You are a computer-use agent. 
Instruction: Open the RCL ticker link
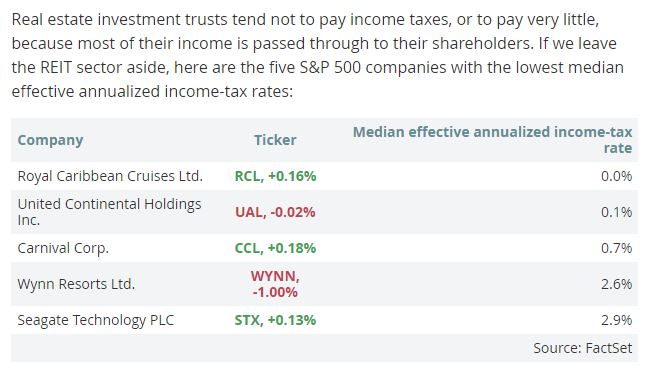pos(275,176)
